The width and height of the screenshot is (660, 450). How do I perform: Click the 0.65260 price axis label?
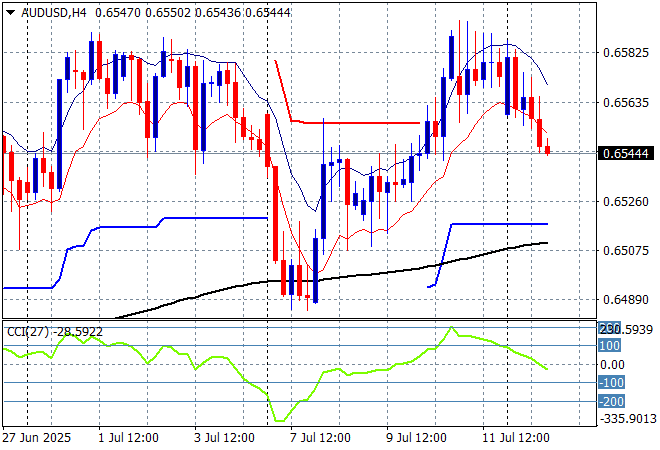(625, 200)
